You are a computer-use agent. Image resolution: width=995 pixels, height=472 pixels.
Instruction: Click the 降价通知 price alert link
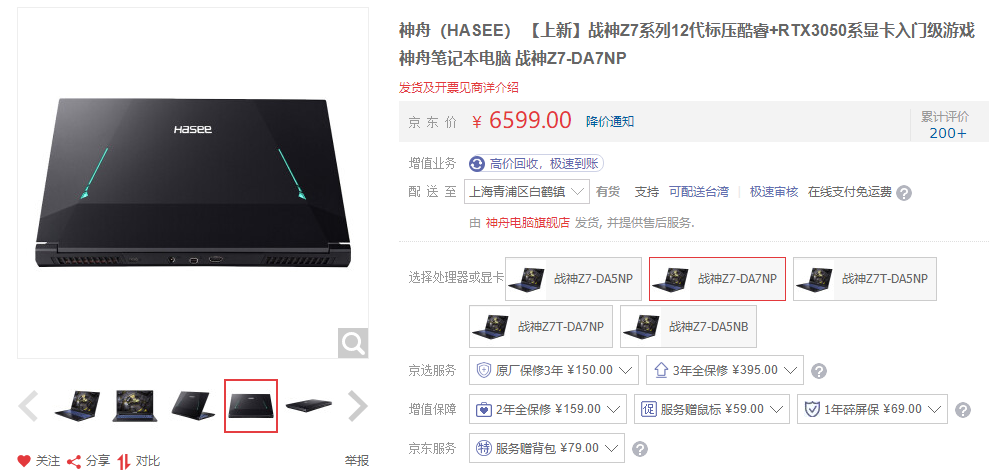610,121
